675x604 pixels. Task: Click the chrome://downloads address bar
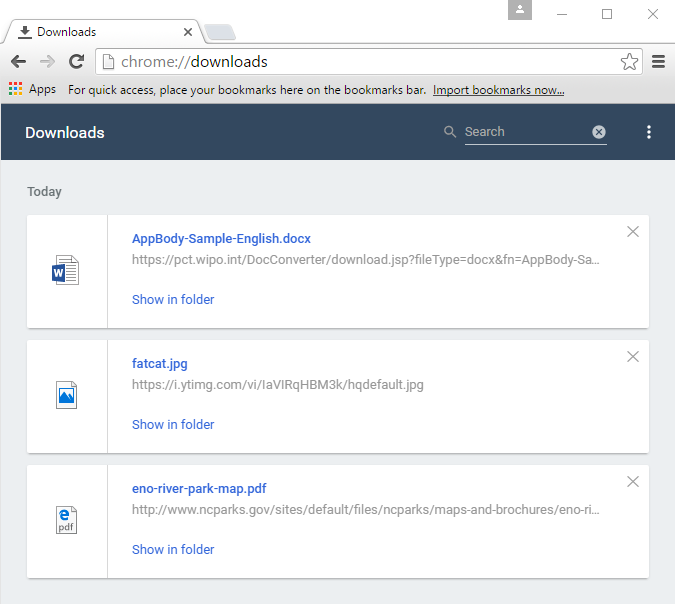(360, 62)
